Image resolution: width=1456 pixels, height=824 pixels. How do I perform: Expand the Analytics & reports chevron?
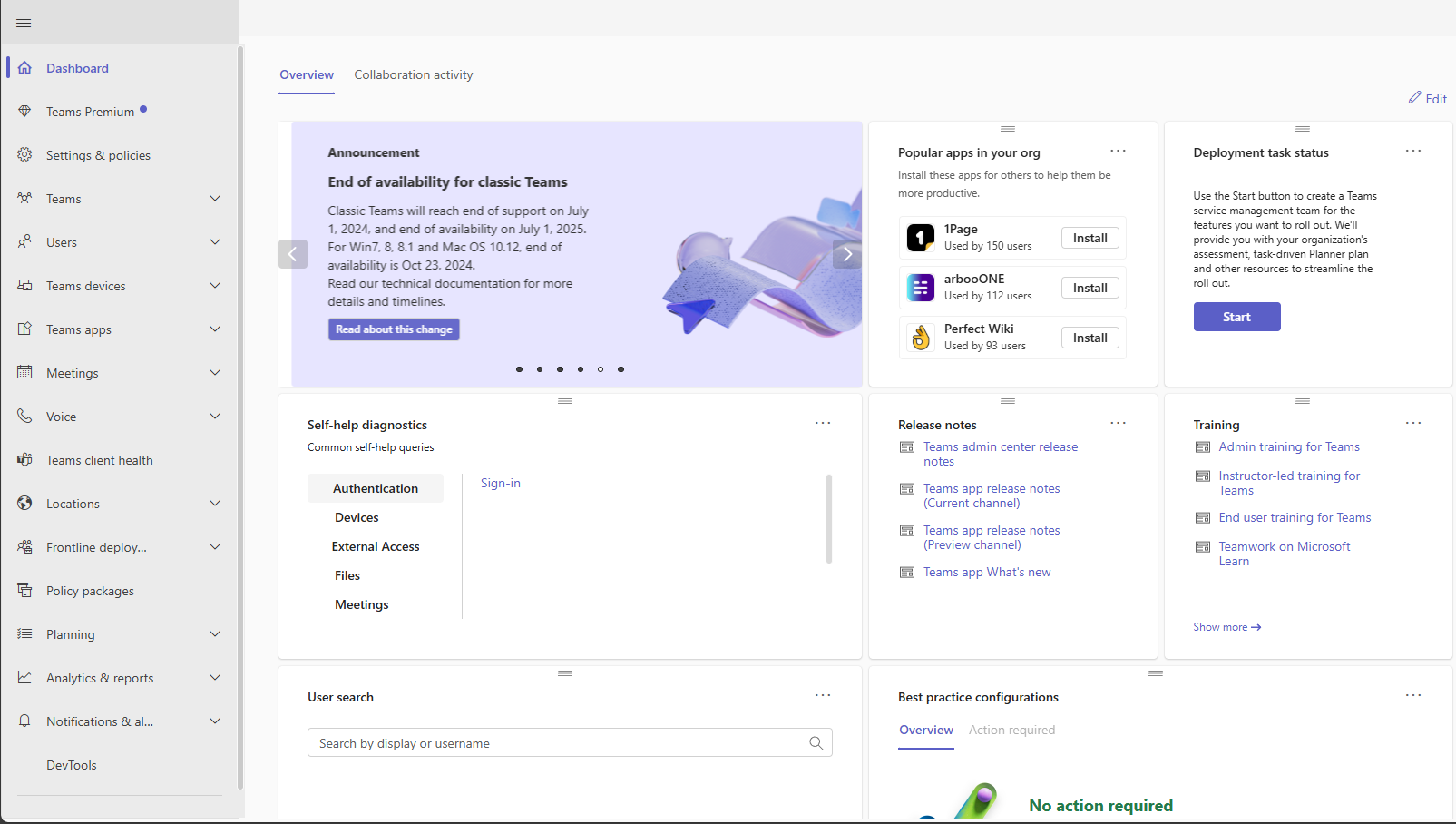215,678
